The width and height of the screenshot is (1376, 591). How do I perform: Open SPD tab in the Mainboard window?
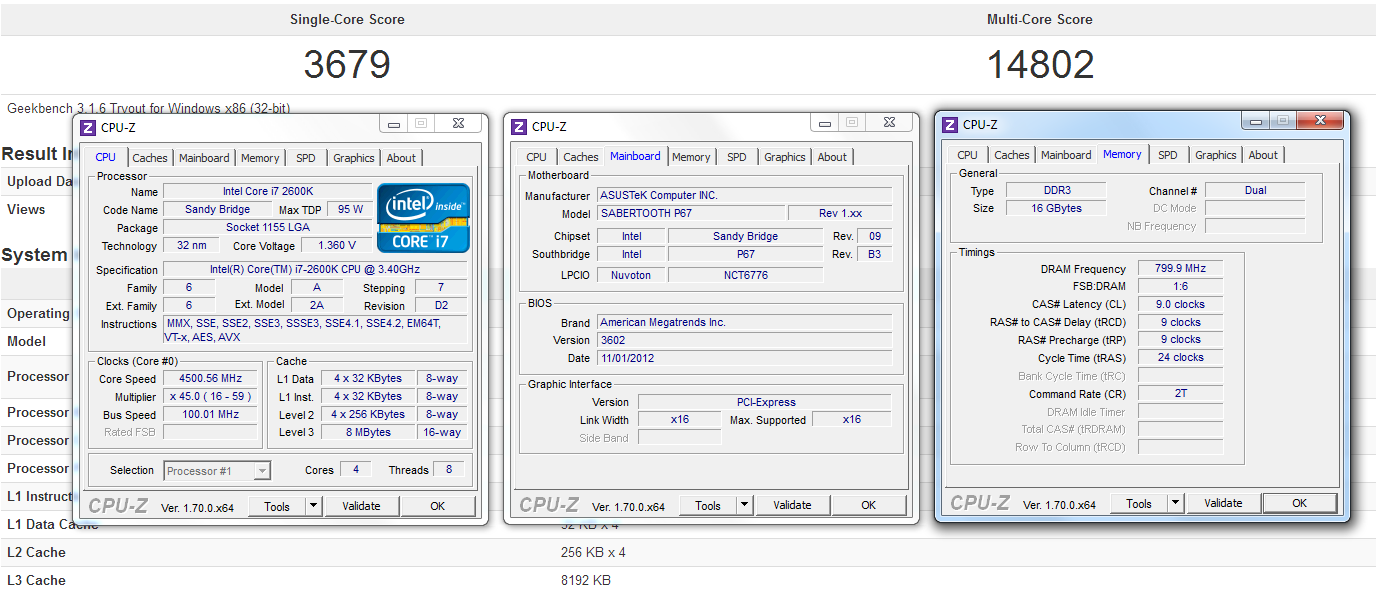click(737, 157)
